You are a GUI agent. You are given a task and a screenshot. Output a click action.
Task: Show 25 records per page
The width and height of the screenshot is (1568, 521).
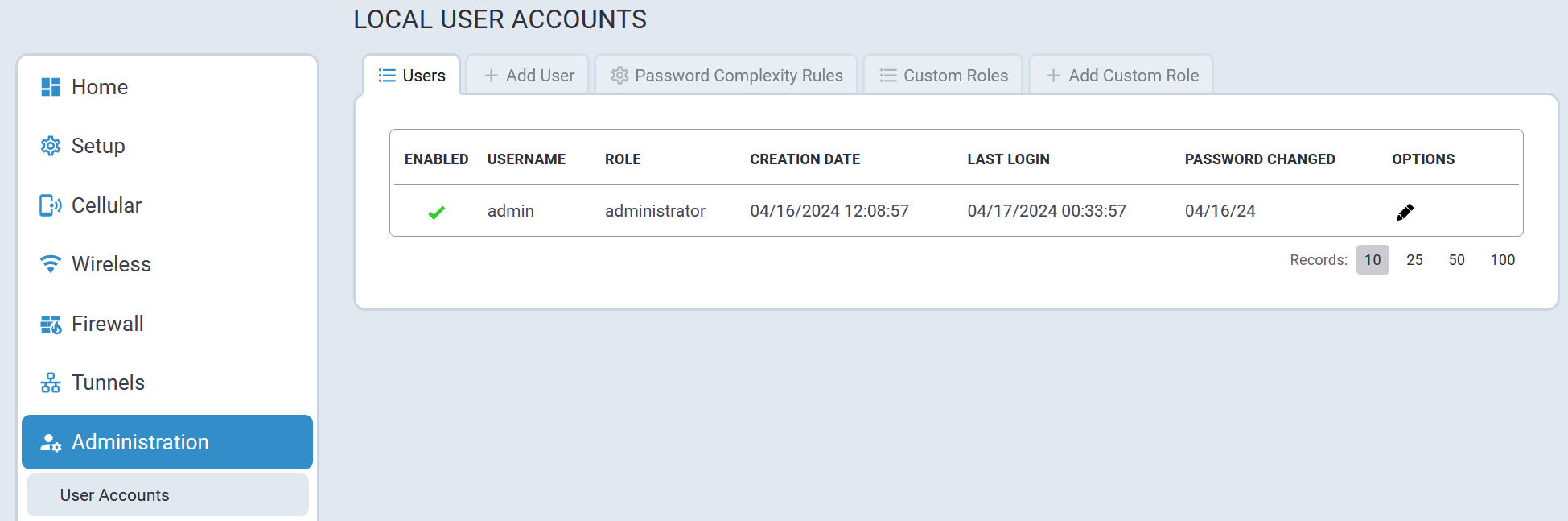point(1414,260)
